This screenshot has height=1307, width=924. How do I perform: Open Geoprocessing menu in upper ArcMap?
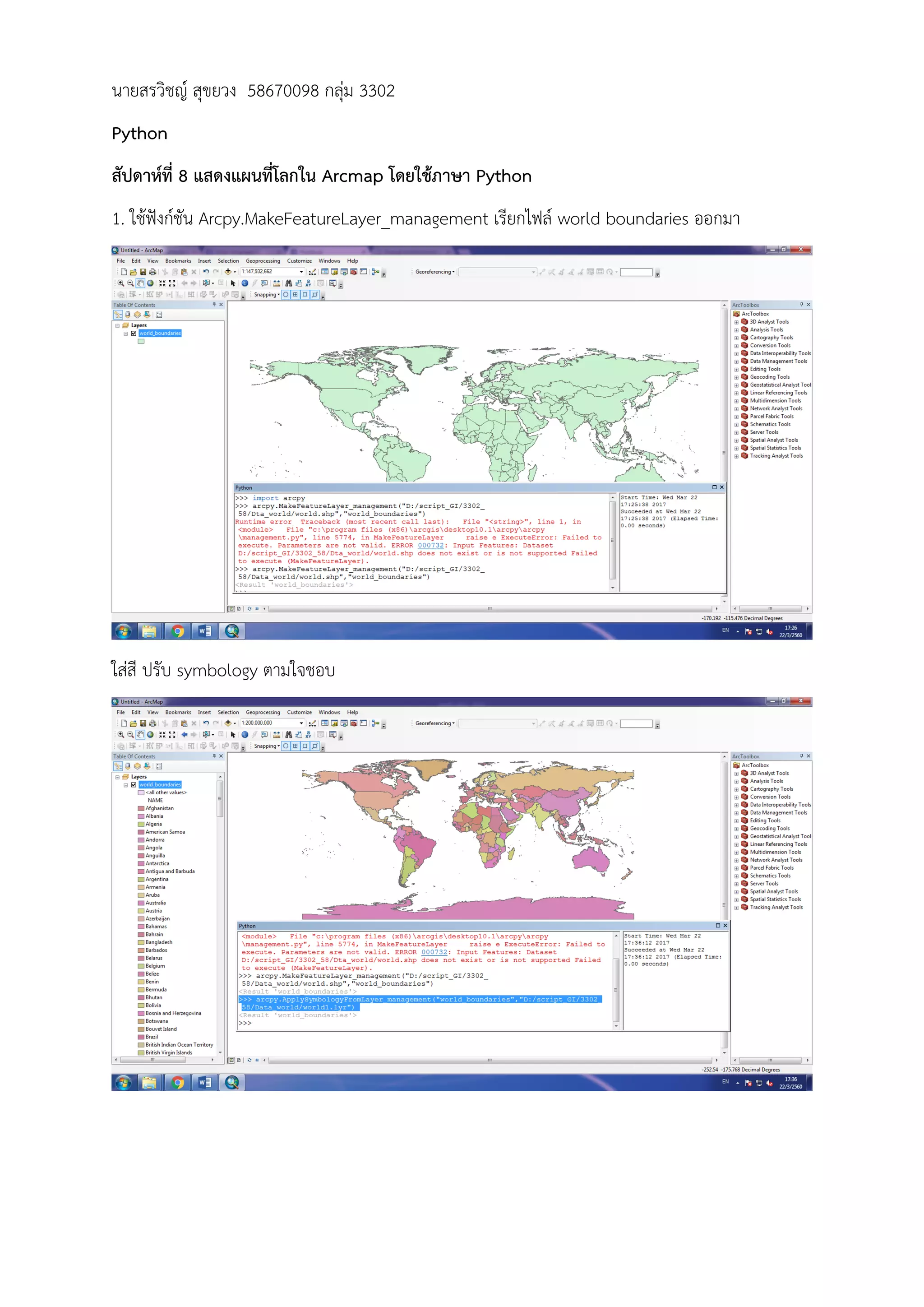tap(263, 261)
